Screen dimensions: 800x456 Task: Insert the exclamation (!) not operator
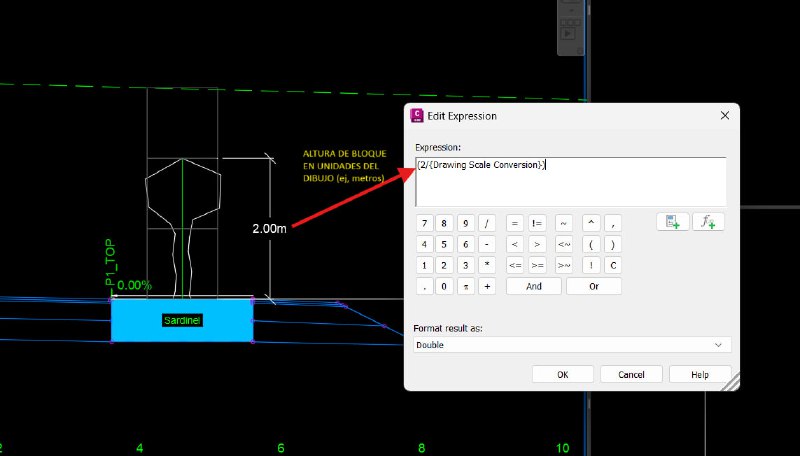pos(591,265)
